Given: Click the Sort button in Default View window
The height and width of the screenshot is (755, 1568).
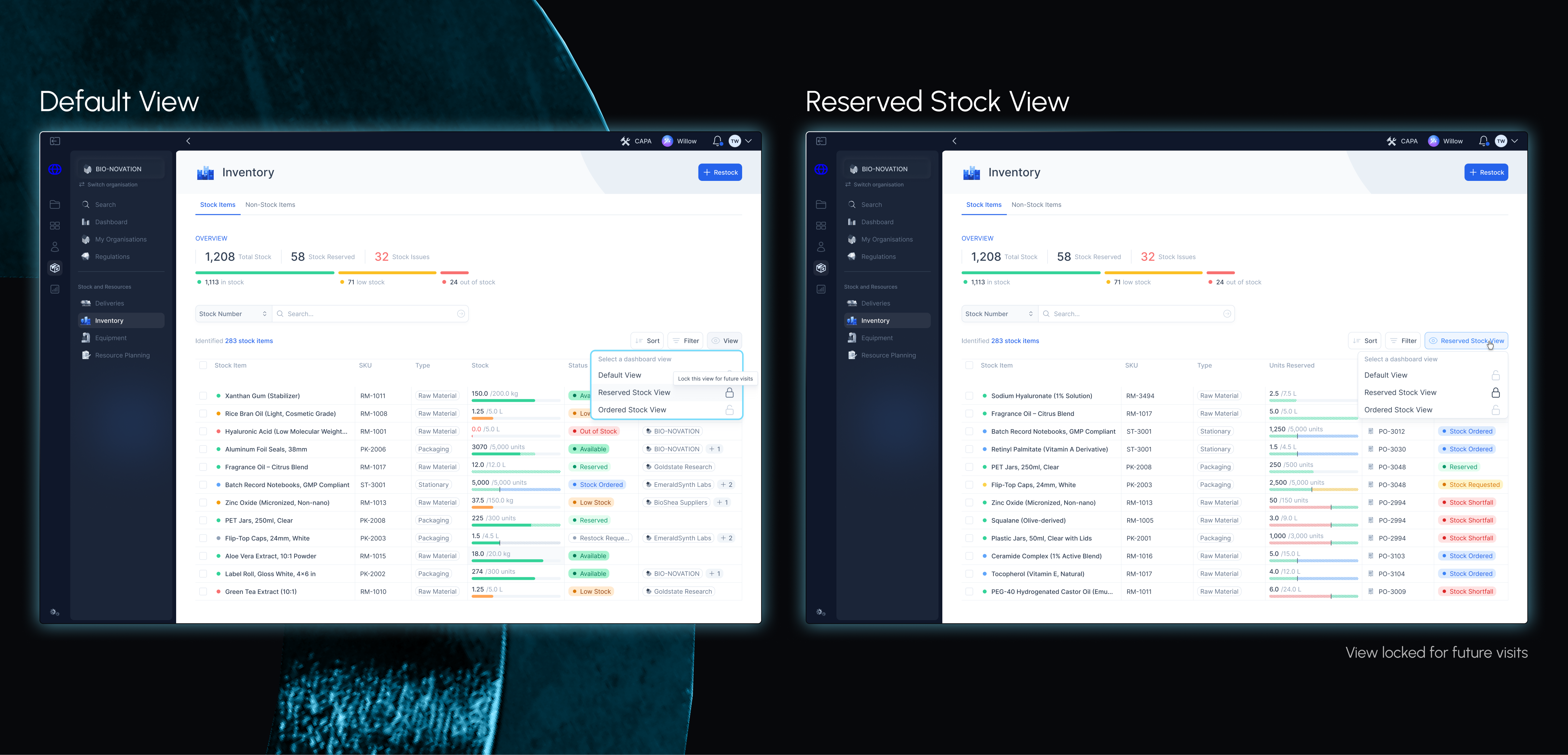Looking at the screenshot, I should click(647, 341).
